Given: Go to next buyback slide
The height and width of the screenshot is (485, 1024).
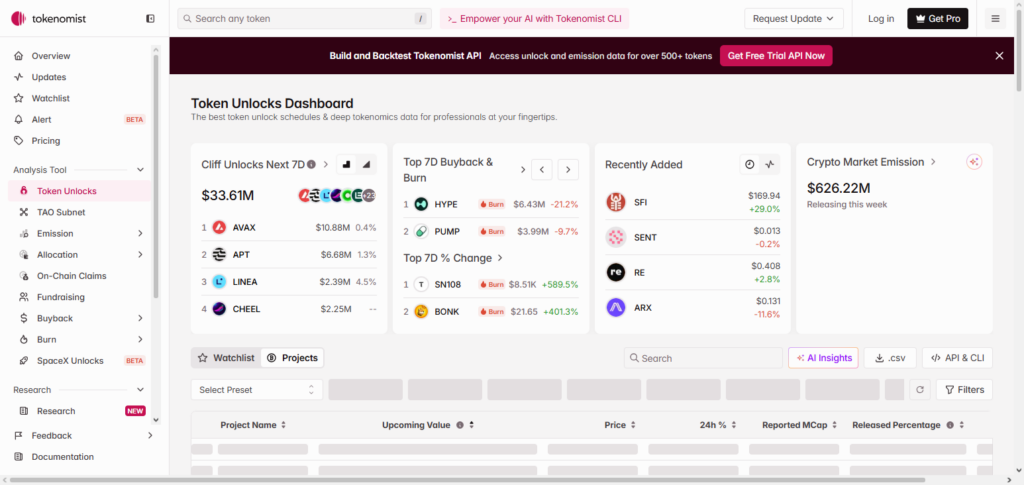Looking at the screenshot, I should pos(568,170).
